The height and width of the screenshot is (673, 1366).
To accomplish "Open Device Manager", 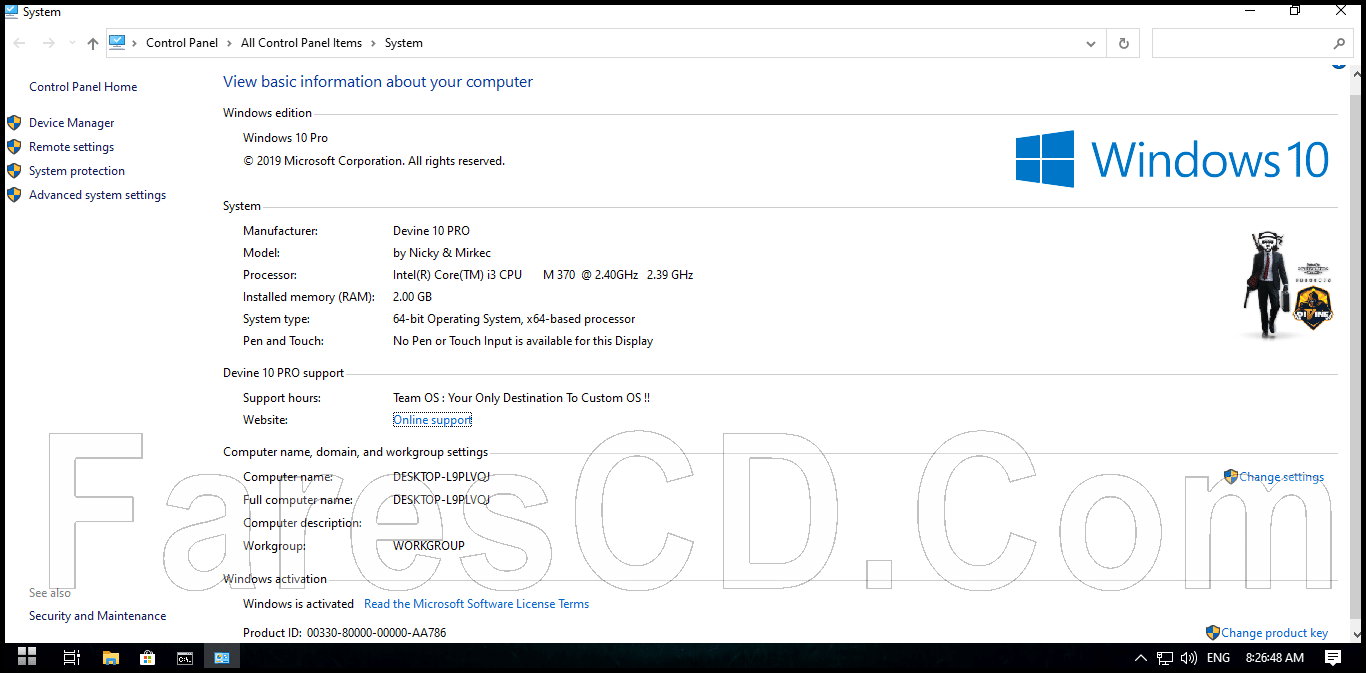I will point(71,123).
